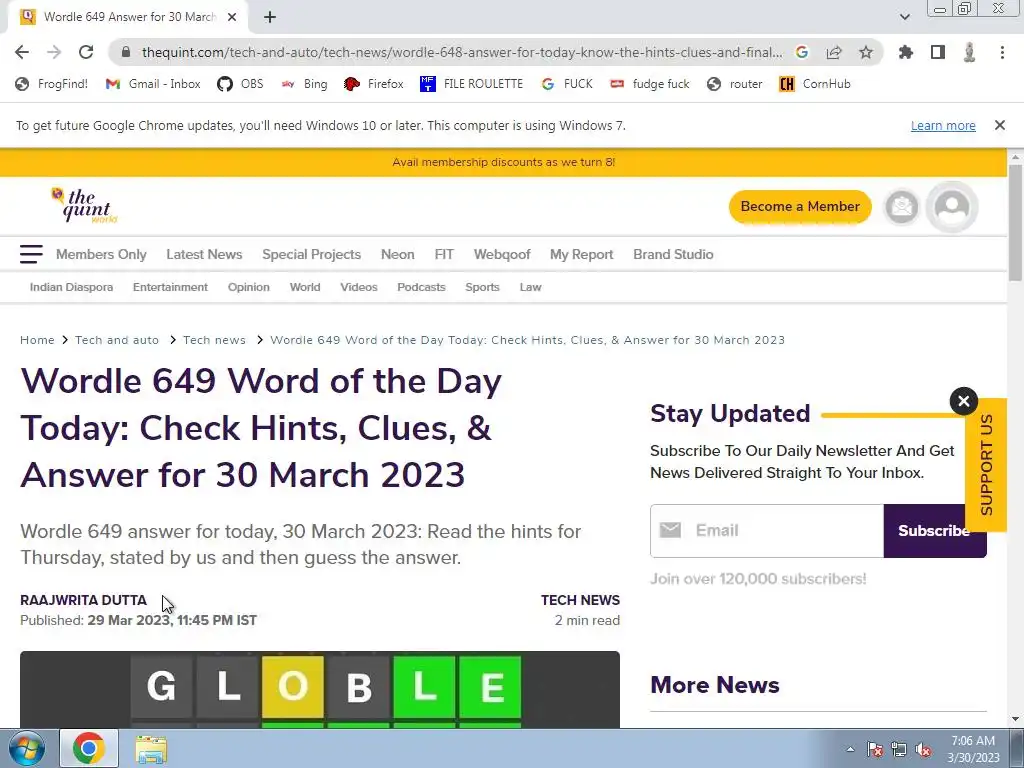The image size is (1024, 768).
Task: Click author name RAAJWRITA DUTTA
Action: point(84,600)
